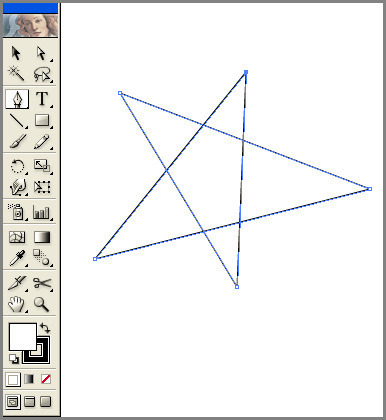Set paint to None (red slash)

click(46, 379)
